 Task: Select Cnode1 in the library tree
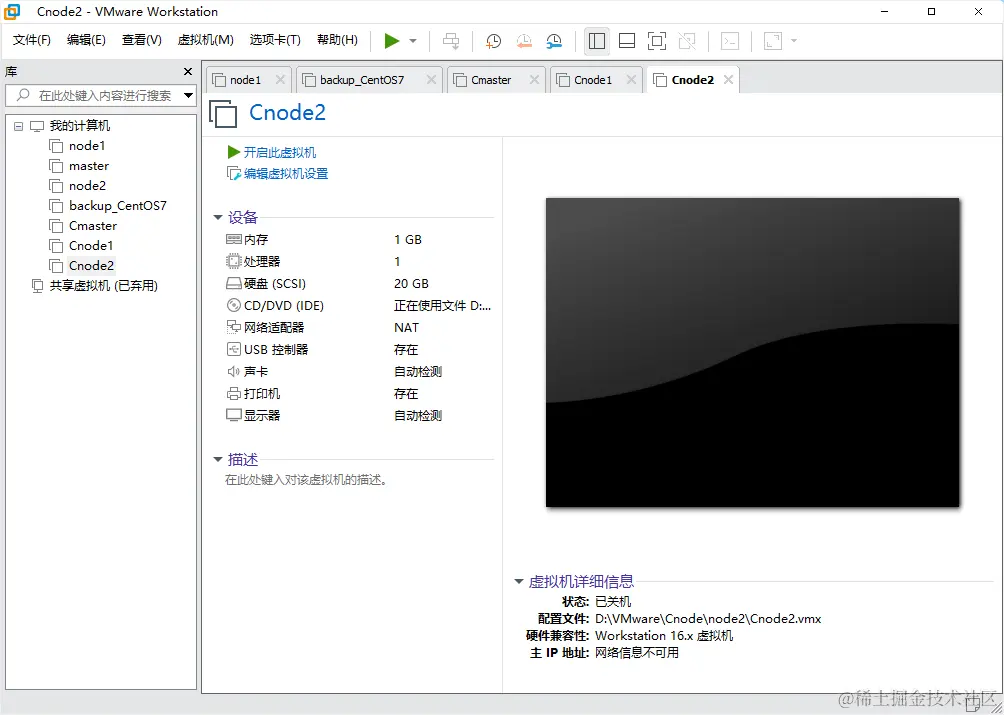(x=91, y=245)
